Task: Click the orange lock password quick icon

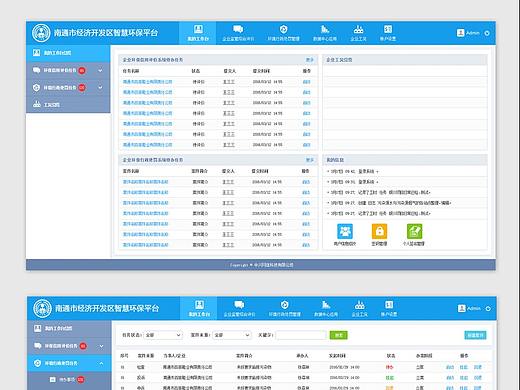Action: coord(379,231)
